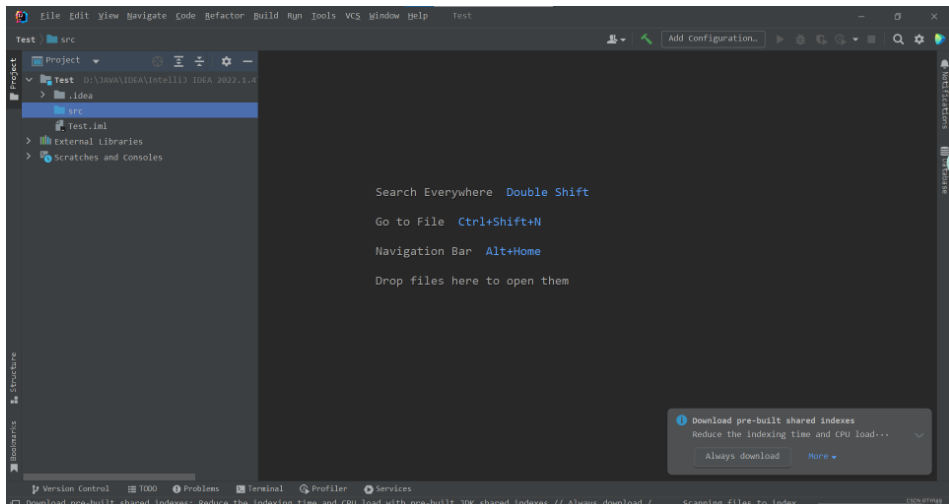Click the Download pre-built shared indexes title
Viewport: 949px width, 504px height.
pyautogui.click(x=773, y=420)
